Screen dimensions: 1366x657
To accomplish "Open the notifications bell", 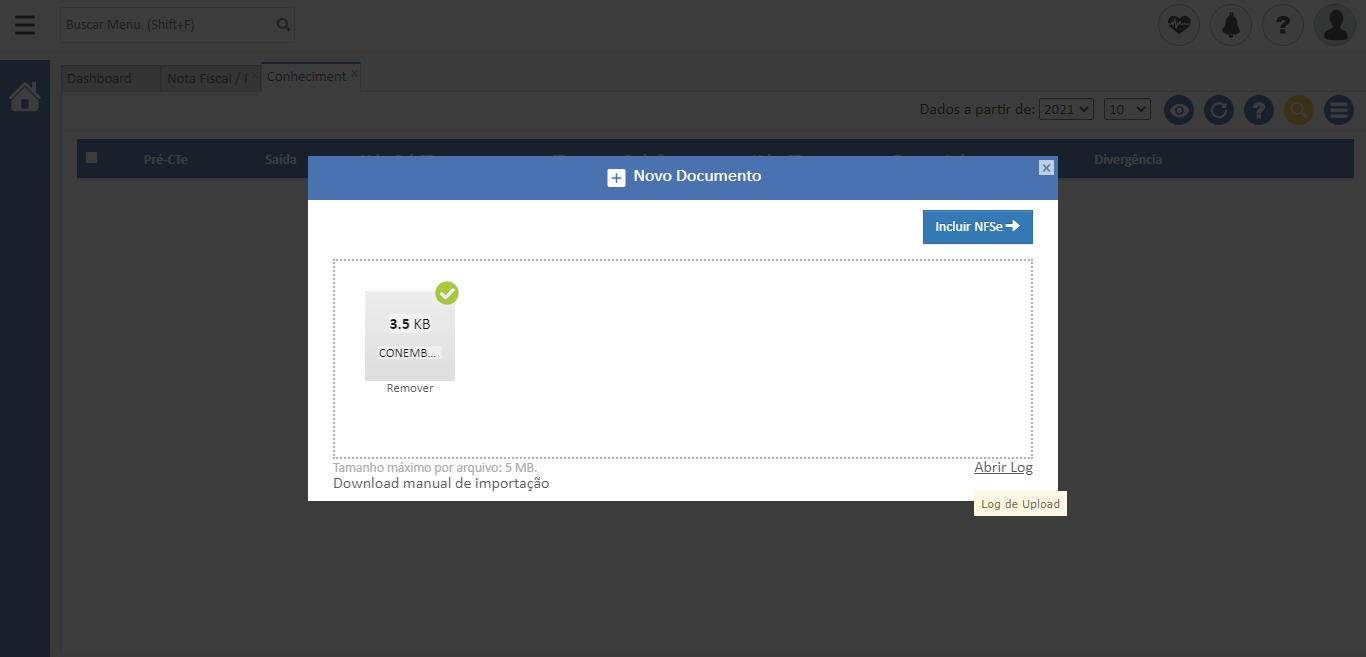I will (1231, 25).
